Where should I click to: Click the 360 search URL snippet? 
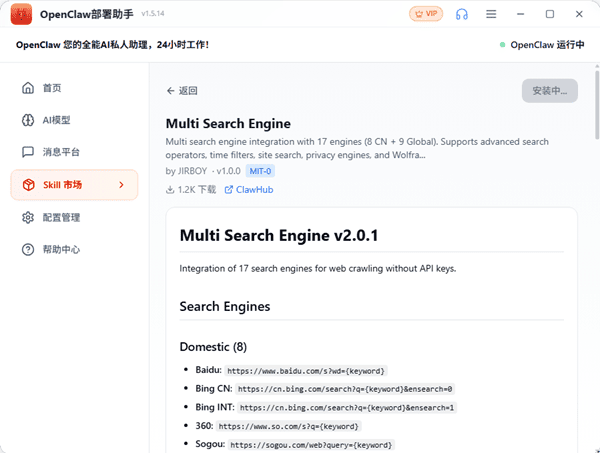289,426
